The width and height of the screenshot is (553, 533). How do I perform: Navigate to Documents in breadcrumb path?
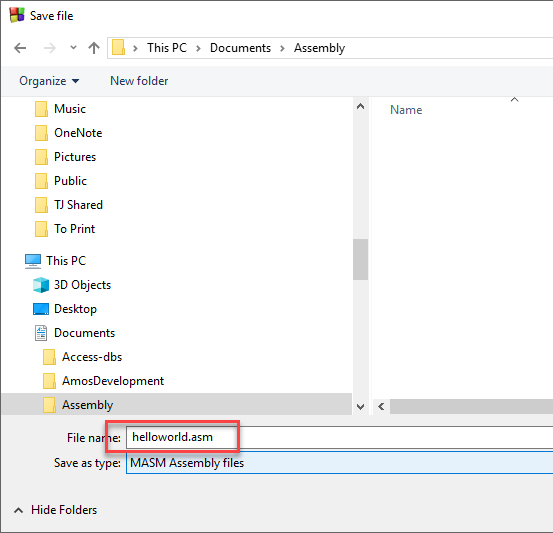240,48
